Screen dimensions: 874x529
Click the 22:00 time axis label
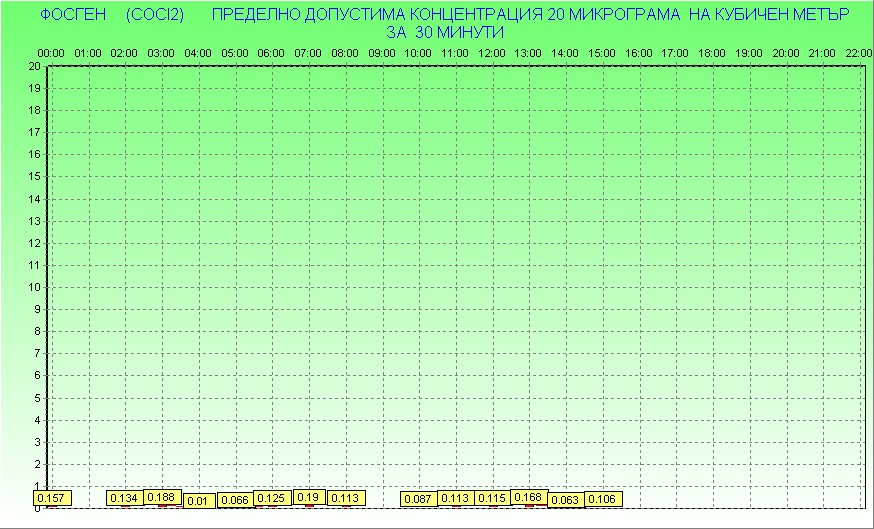pyautogui.click(x=858, y=52)
